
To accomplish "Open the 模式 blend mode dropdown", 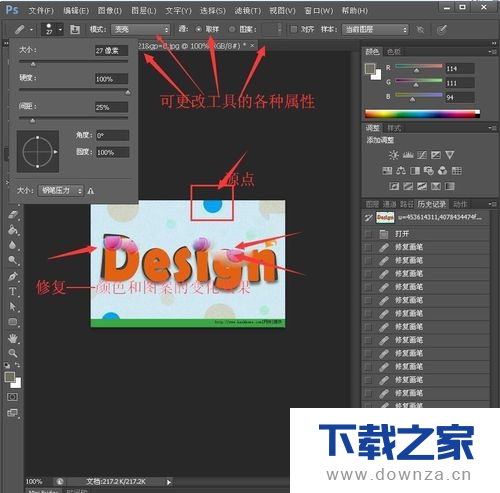I will pos(140,30).
